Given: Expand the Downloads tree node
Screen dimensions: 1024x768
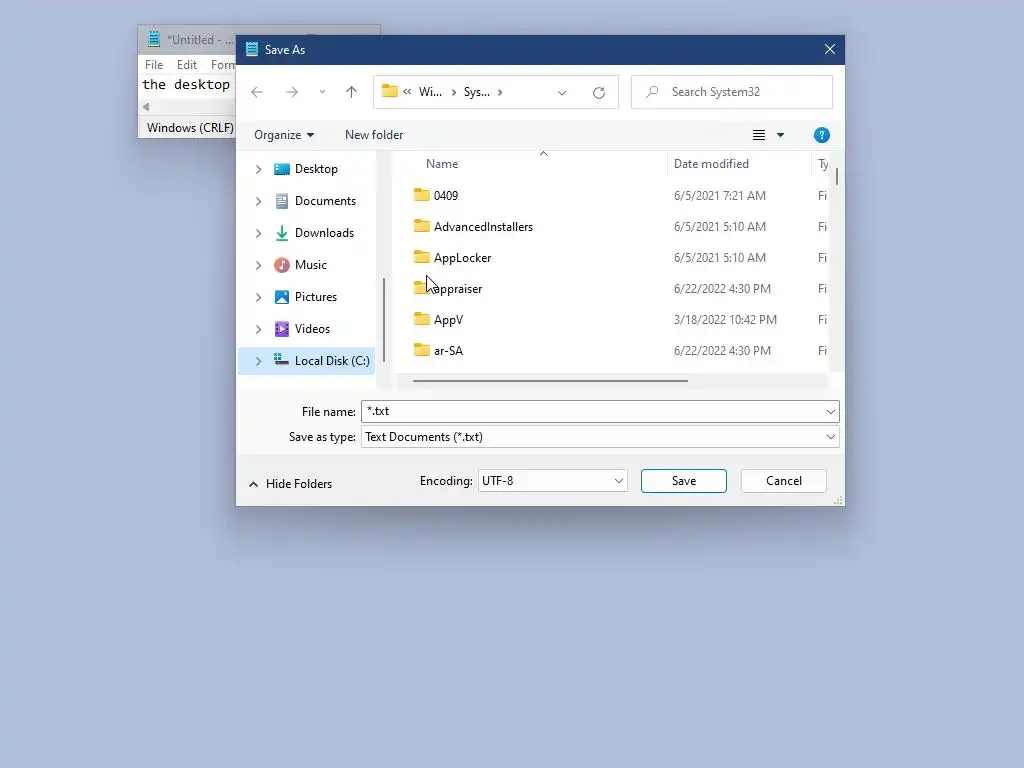Looking at the screenshot, I should 259,233.
